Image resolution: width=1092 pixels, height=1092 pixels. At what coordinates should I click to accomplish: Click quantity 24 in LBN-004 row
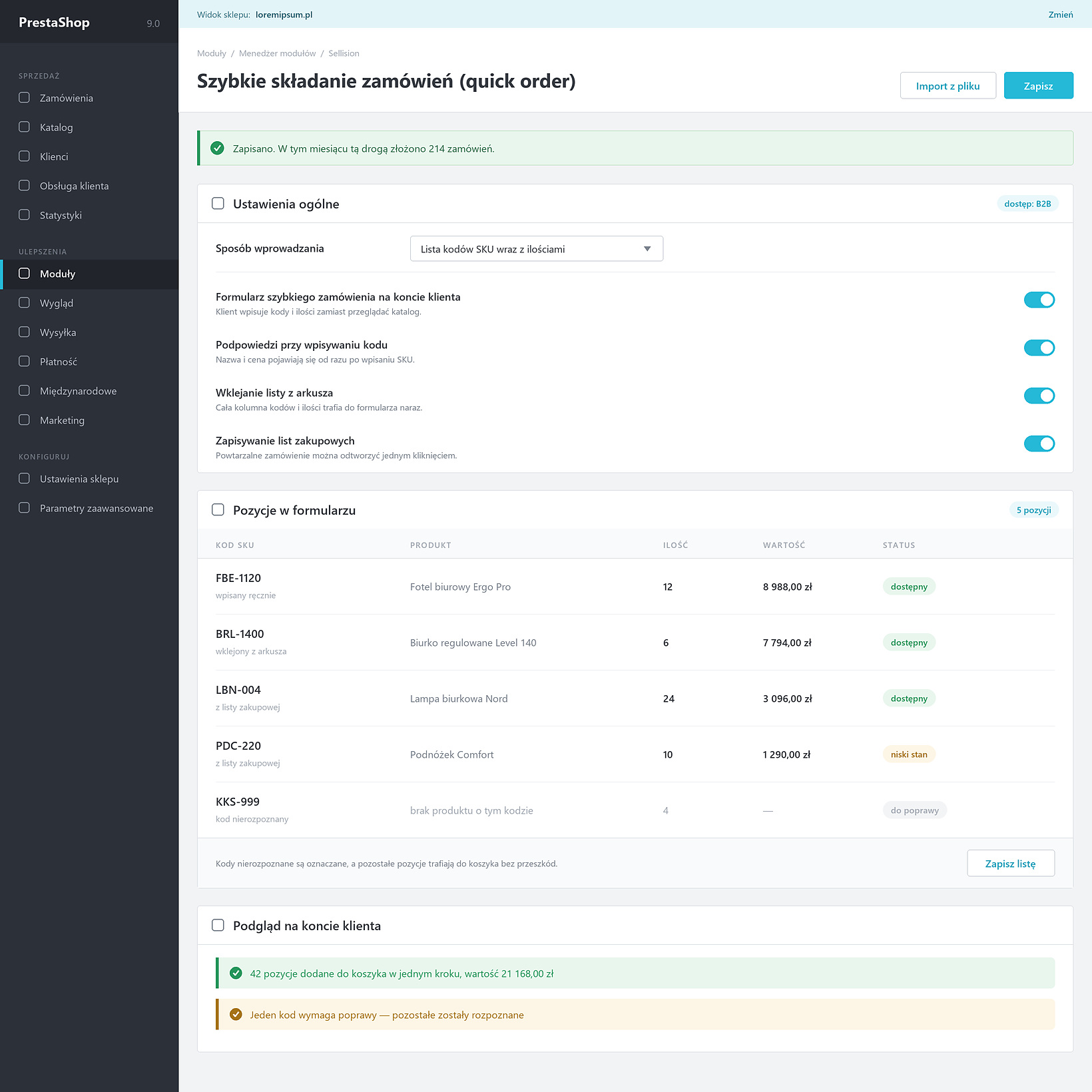669,698
